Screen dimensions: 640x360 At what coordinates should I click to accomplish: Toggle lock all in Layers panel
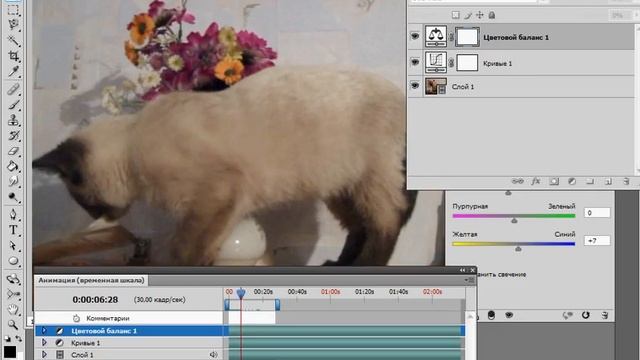(x=492, y=15)
